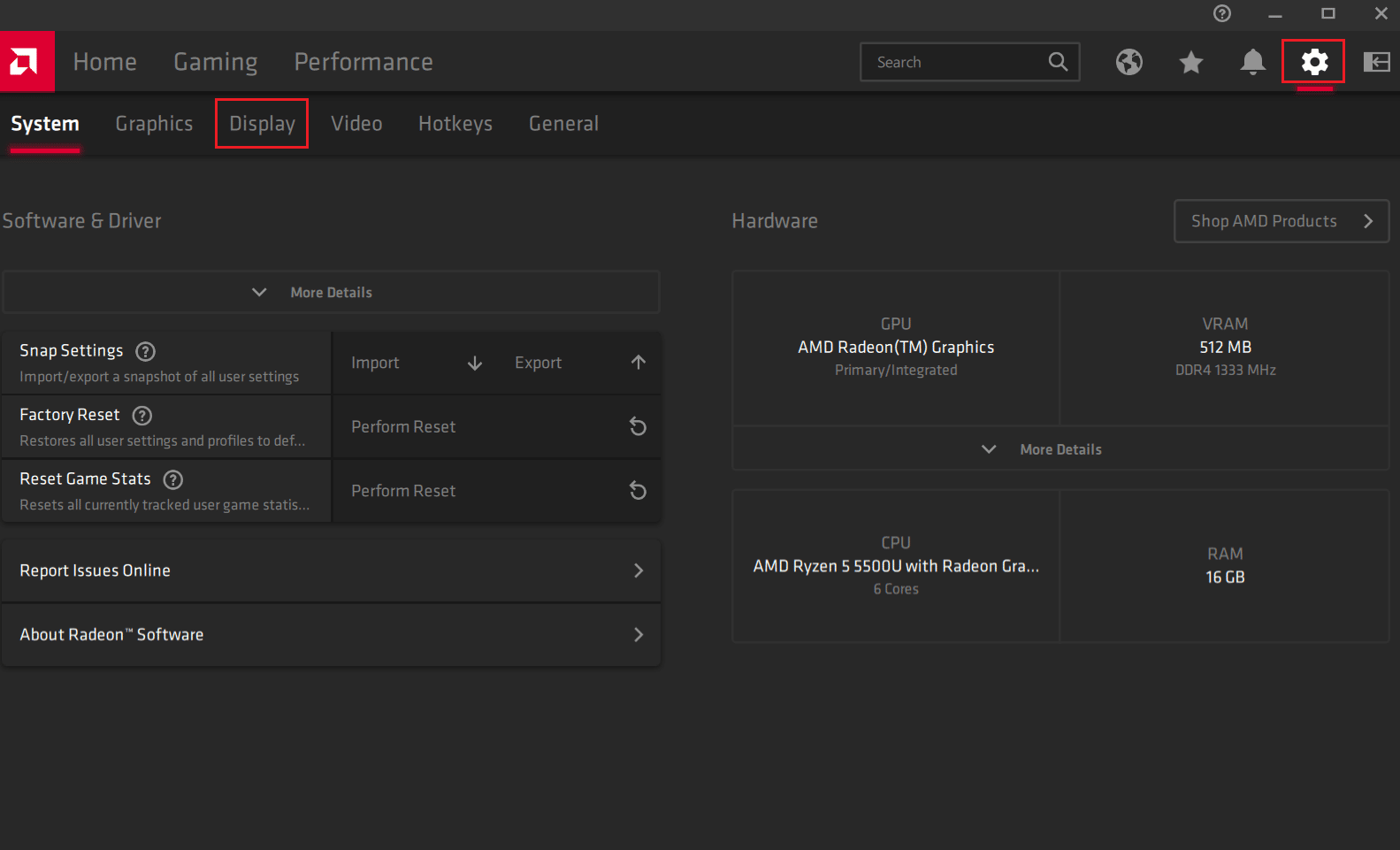Screen dimensions: 1400x850
Task: Click Reset Game Stats circular arrow icon
Action: (638, 490)
